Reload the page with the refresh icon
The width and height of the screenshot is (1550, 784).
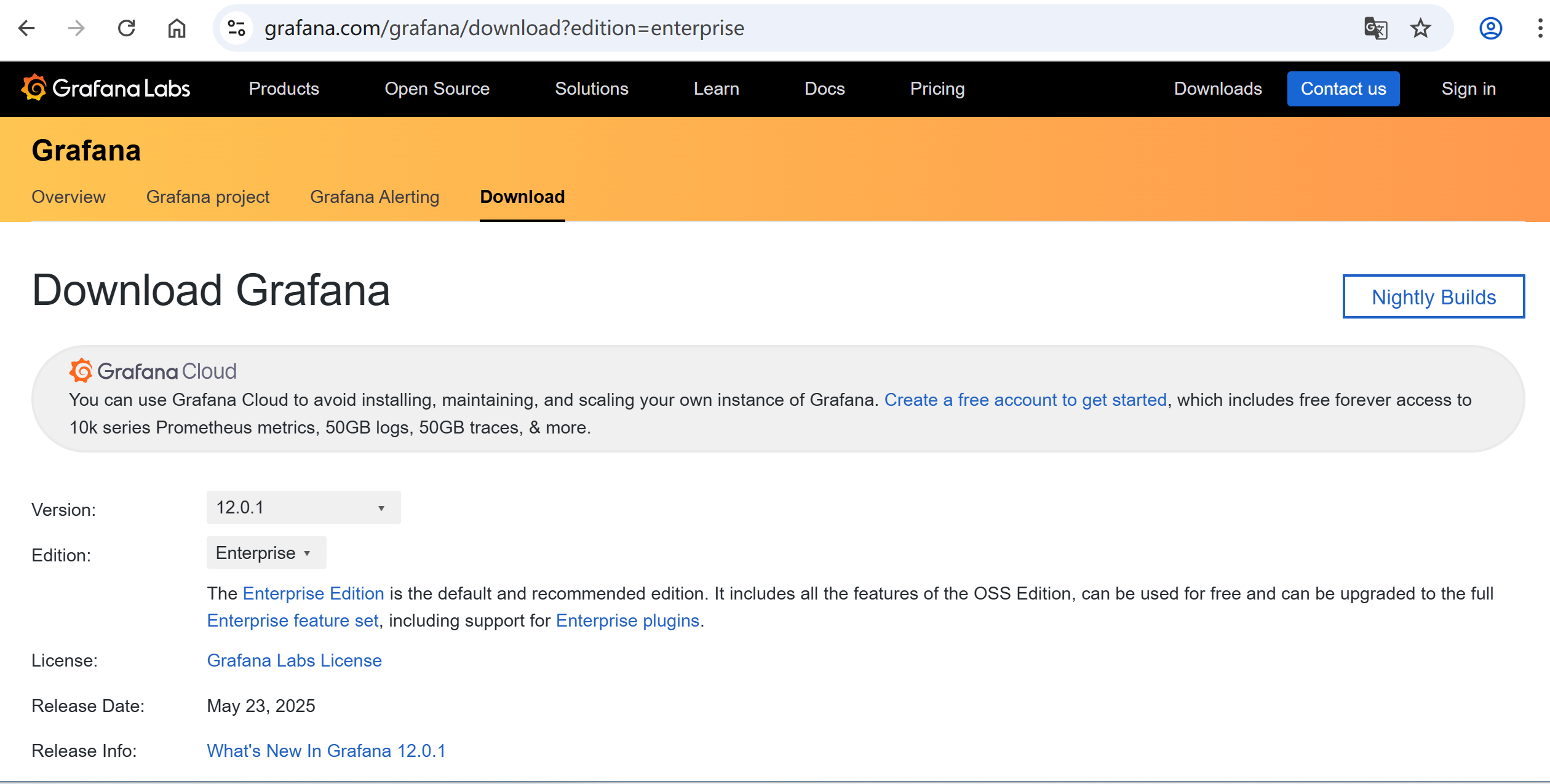pos(127,28)
